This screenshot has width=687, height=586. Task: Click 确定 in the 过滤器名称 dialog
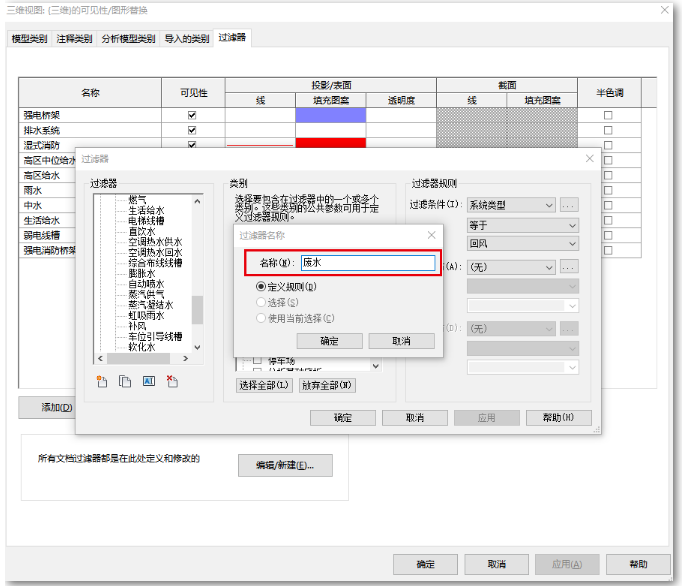[329, 341]
